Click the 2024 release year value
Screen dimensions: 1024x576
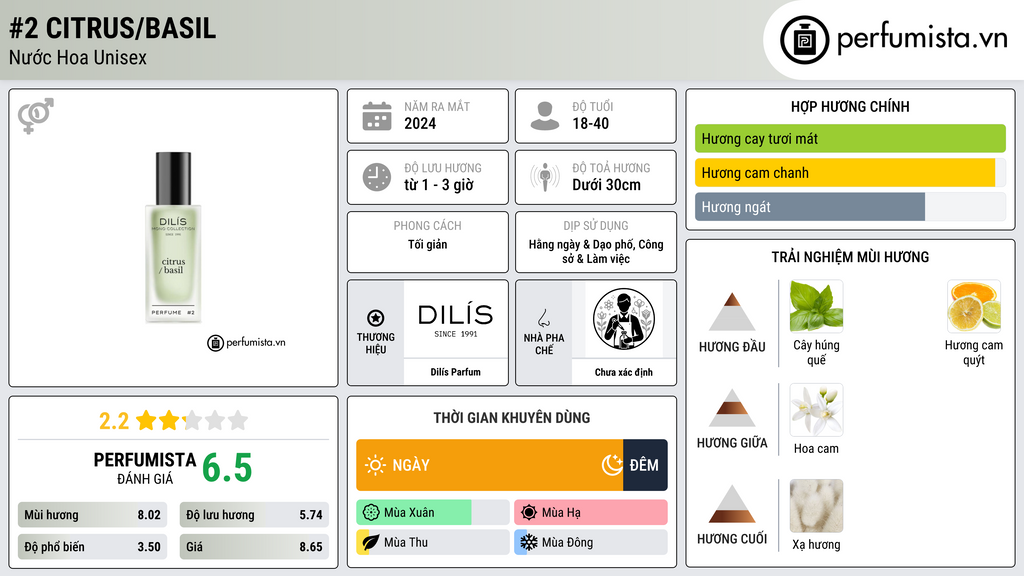[x=420, y=123]
